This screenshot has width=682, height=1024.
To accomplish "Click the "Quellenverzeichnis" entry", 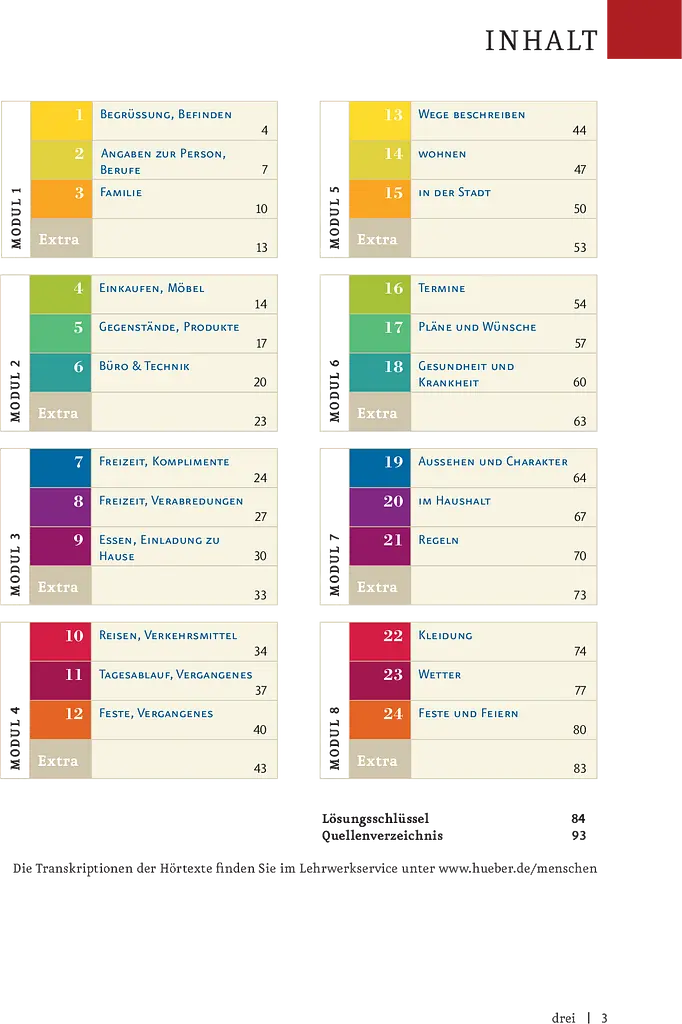I will click(x=382, y=836).
